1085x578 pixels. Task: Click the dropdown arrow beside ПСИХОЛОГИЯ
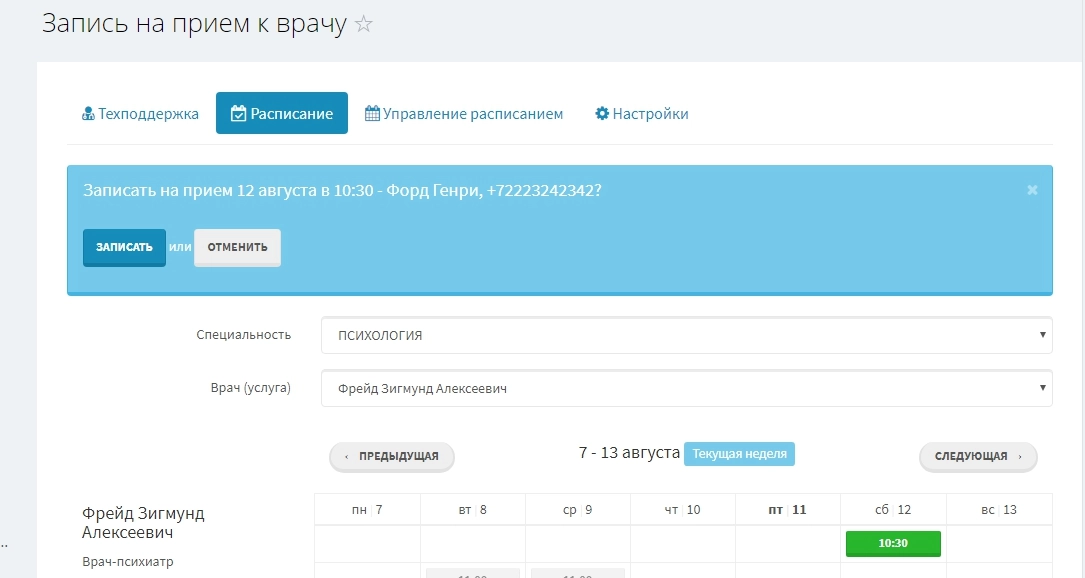pos(1041,335)
